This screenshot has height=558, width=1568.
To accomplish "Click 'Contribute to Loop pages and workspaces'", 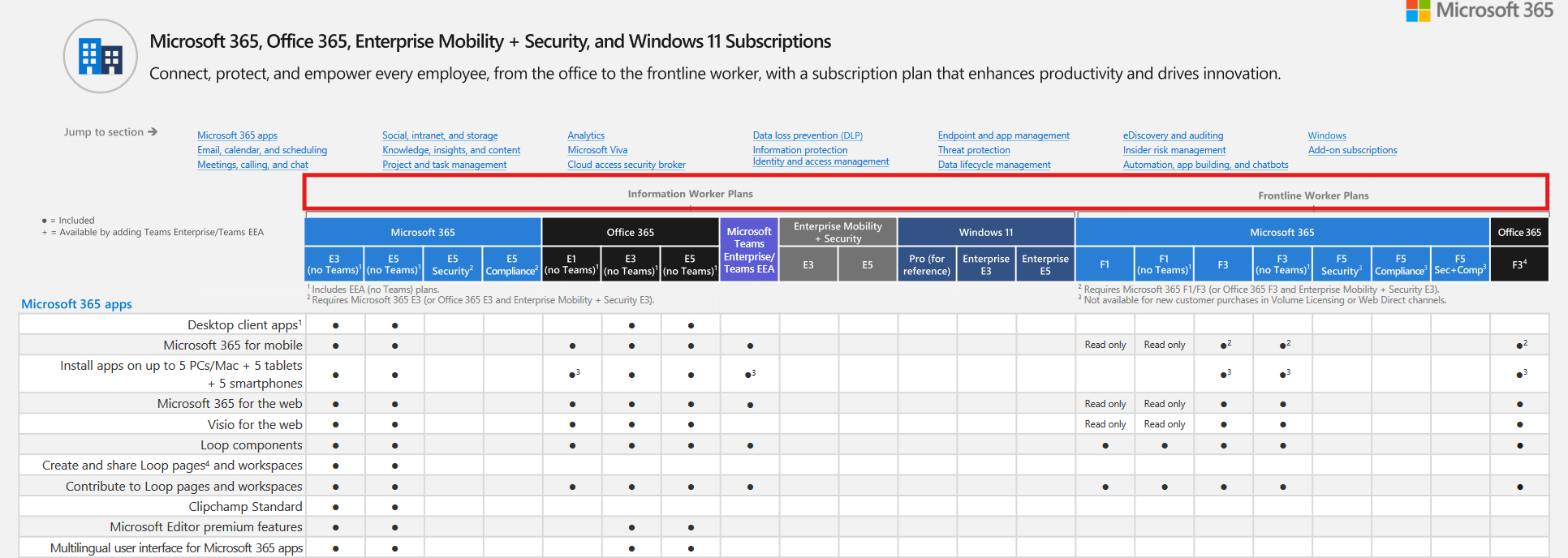I will 184,487.
